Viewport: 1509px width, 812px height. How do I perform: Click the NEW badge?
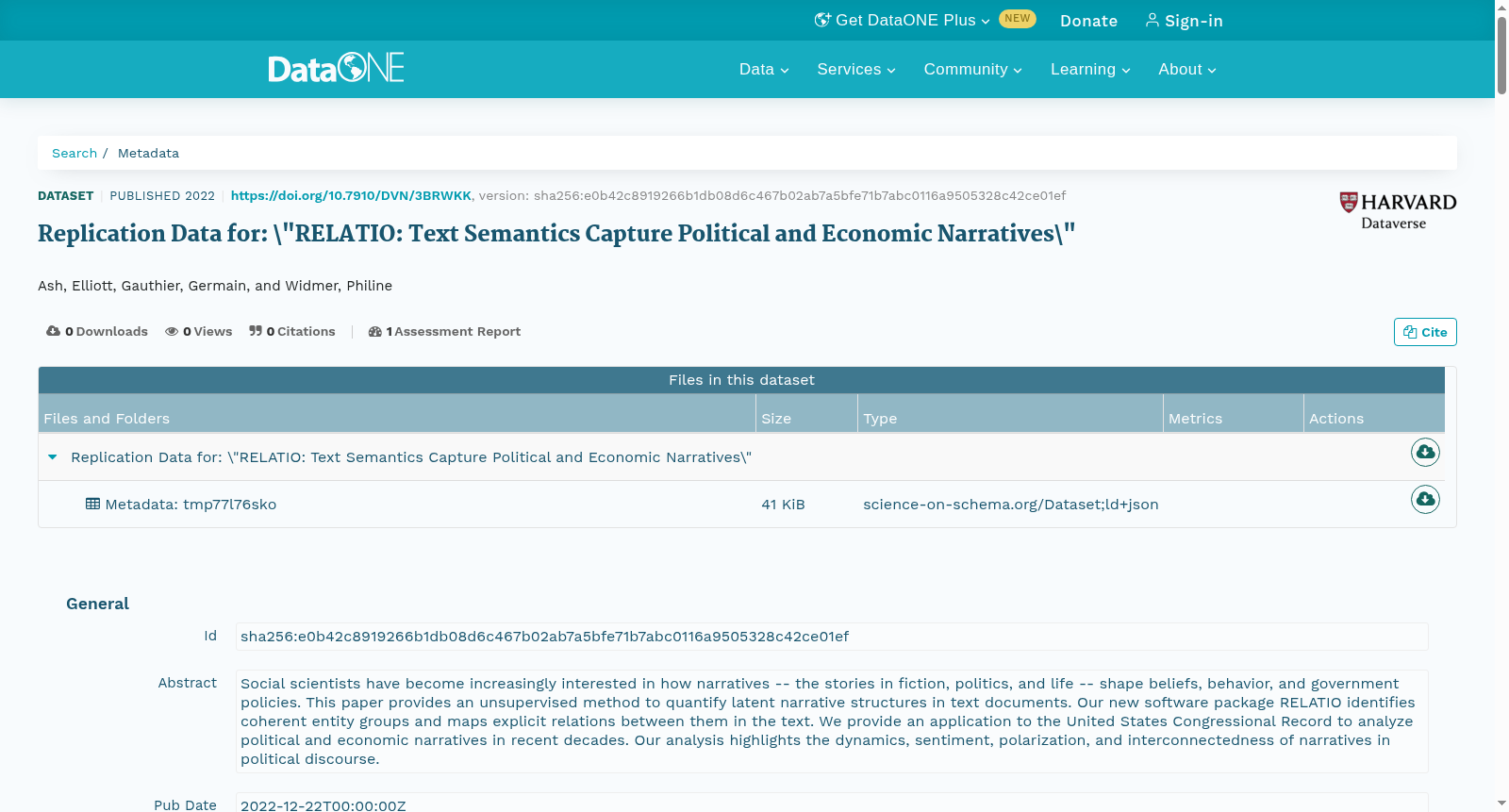1018,19
